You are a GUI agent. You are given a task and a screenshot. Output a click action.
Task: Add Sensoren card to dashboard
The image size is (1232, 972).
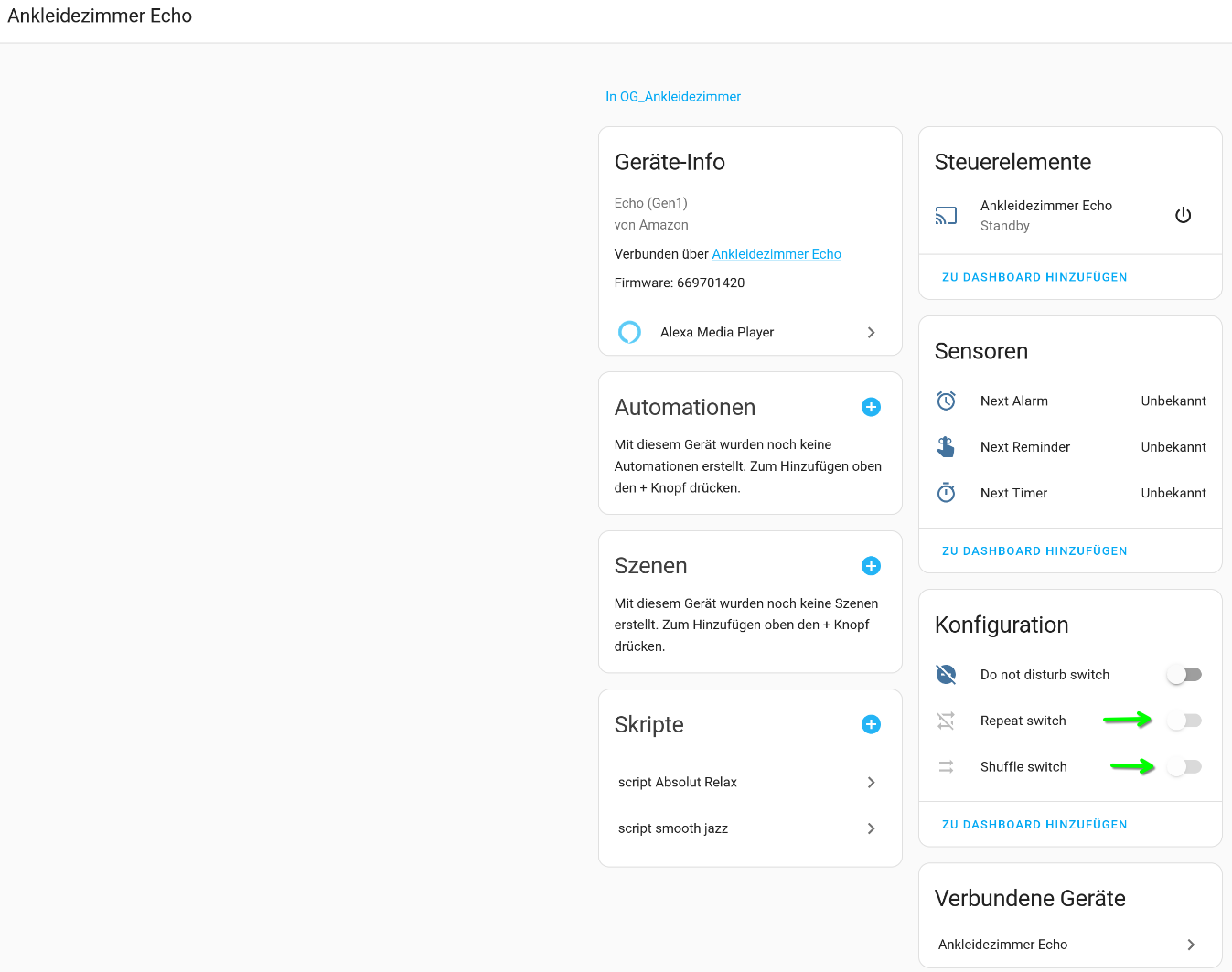(x=1034, y=551)
